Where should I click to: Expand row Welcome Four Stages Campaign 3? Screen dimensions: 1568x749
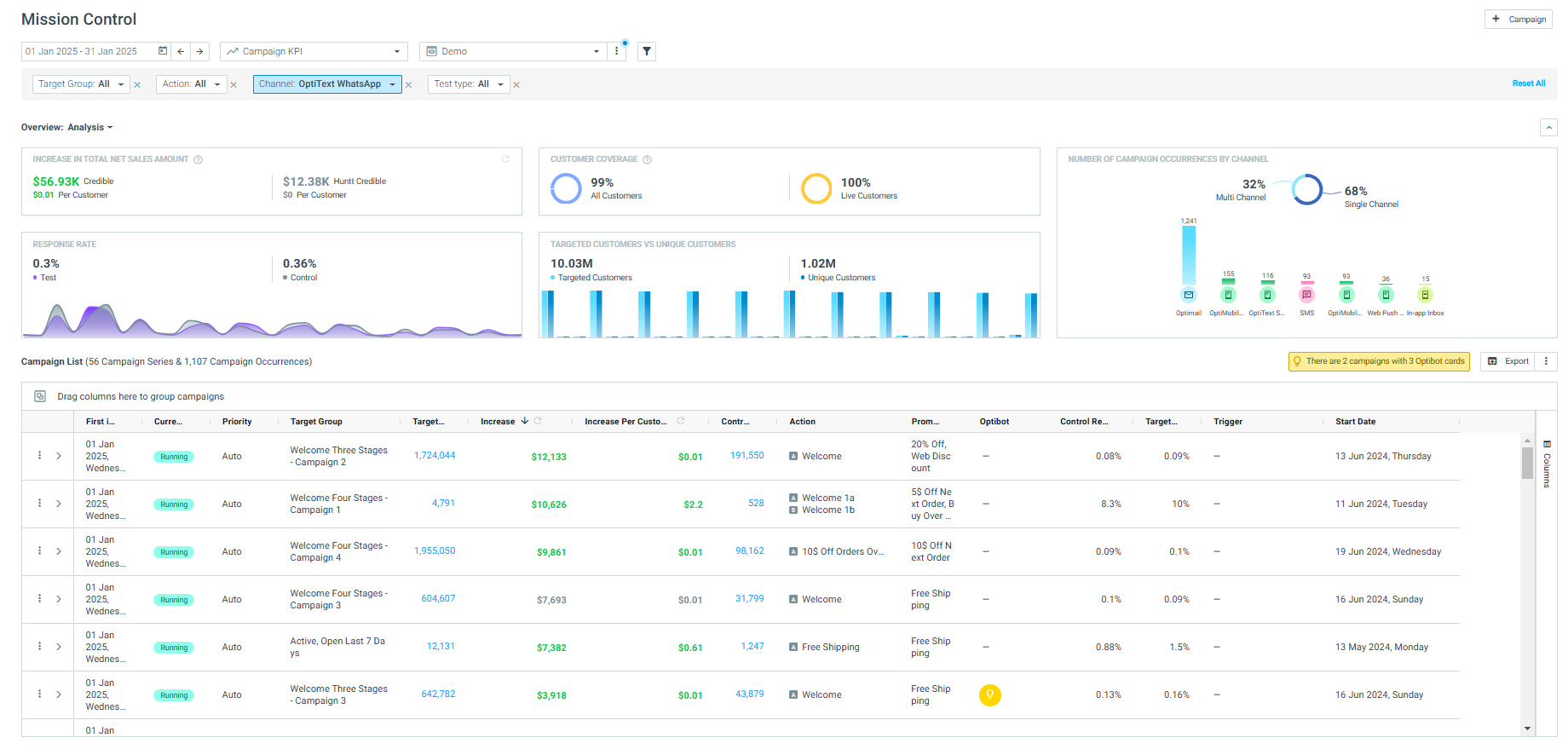59,599
